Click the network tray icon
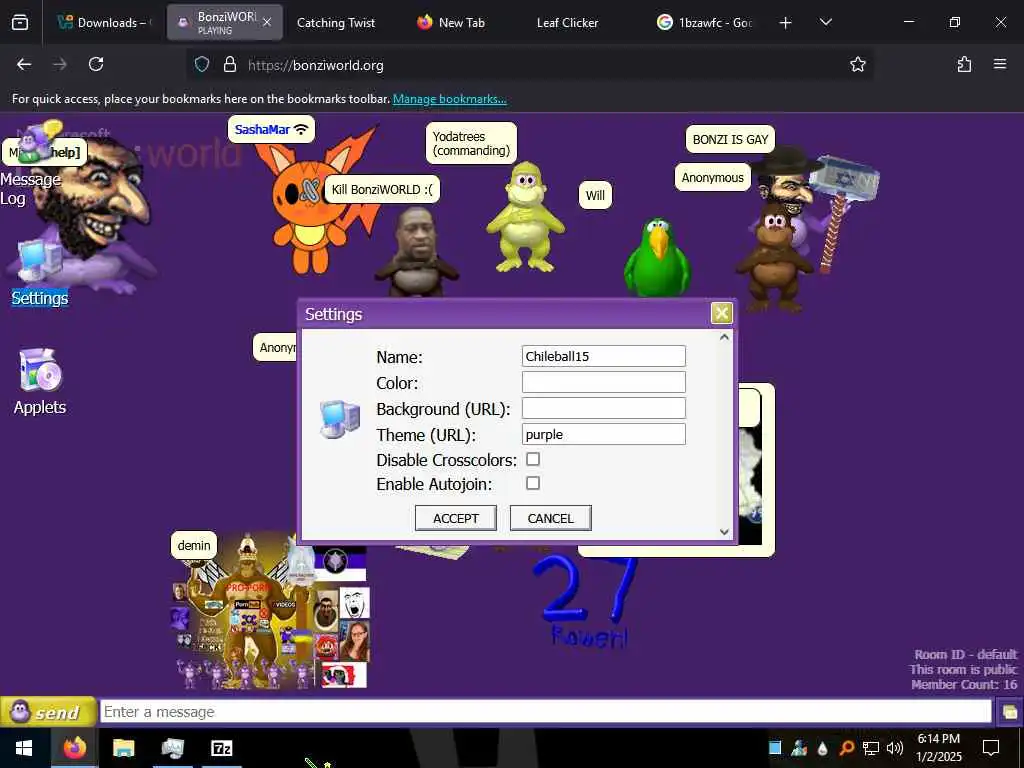Screen dimensions: 1024x768 (871, 748)
